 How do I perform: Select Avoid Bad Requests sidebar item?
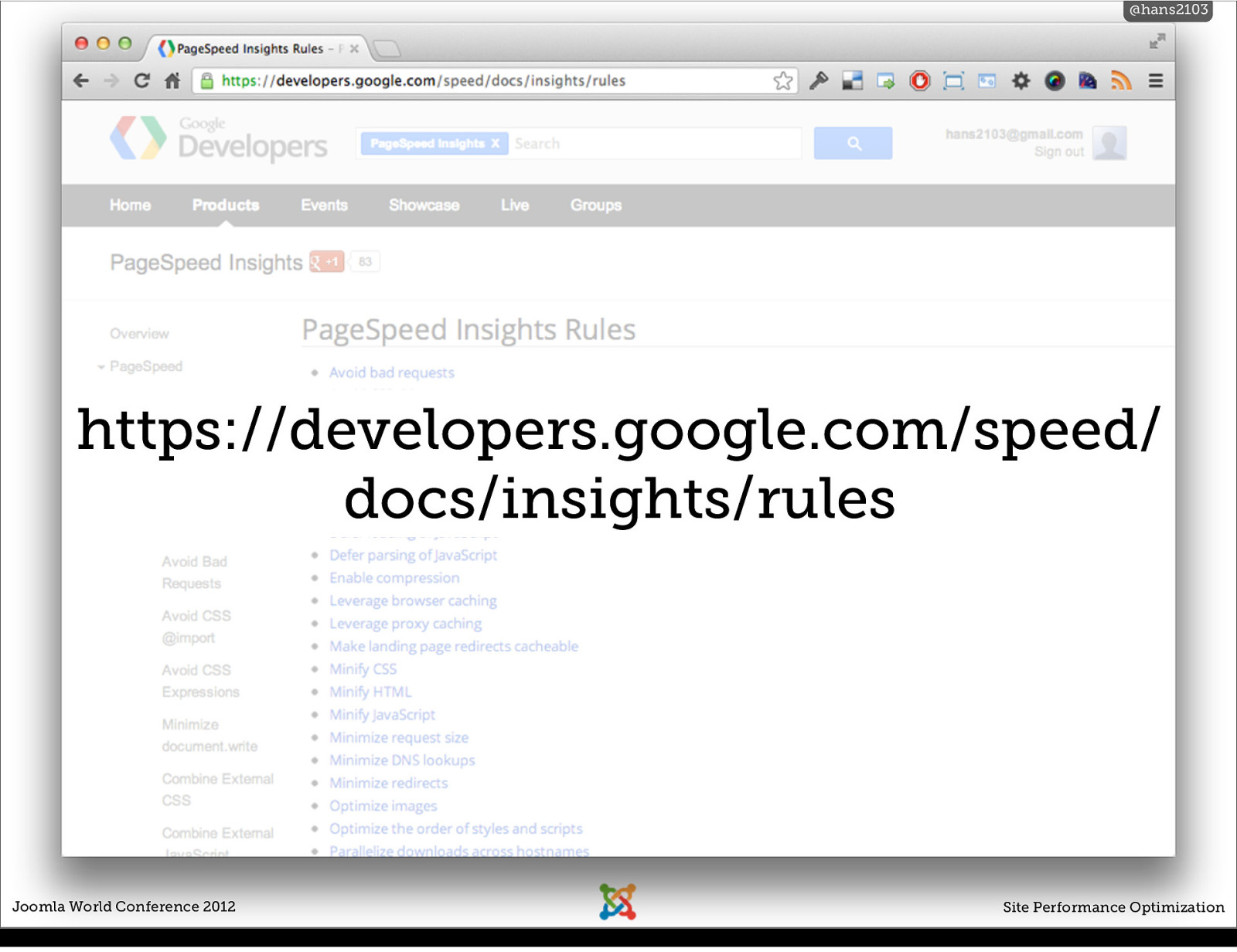[194, 573]
